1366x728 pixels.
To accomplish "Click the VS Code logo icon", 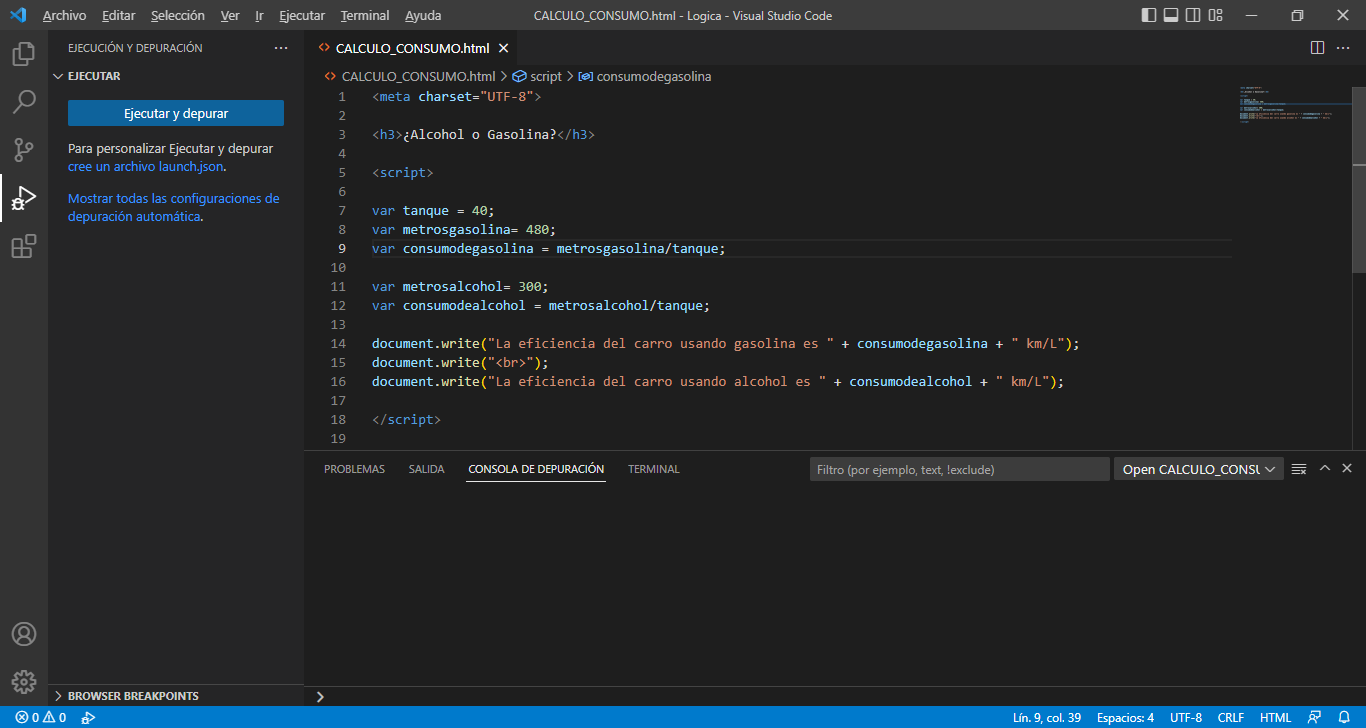I will (x=17, y=15).
